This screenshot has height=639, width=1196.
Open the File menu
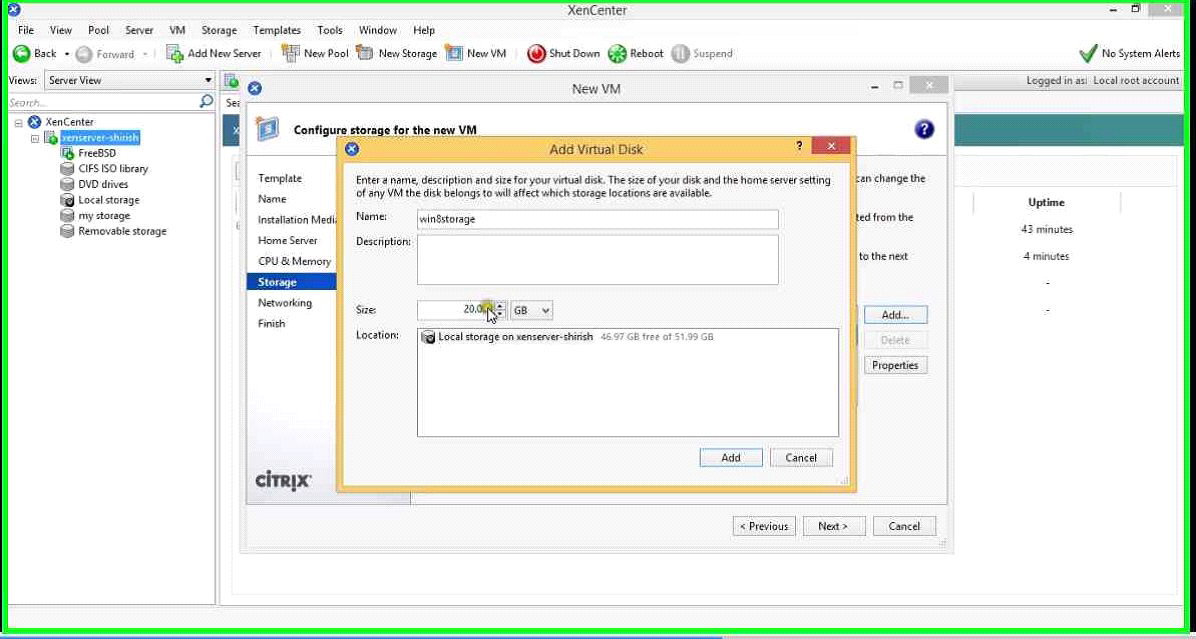tap(26, 31)
